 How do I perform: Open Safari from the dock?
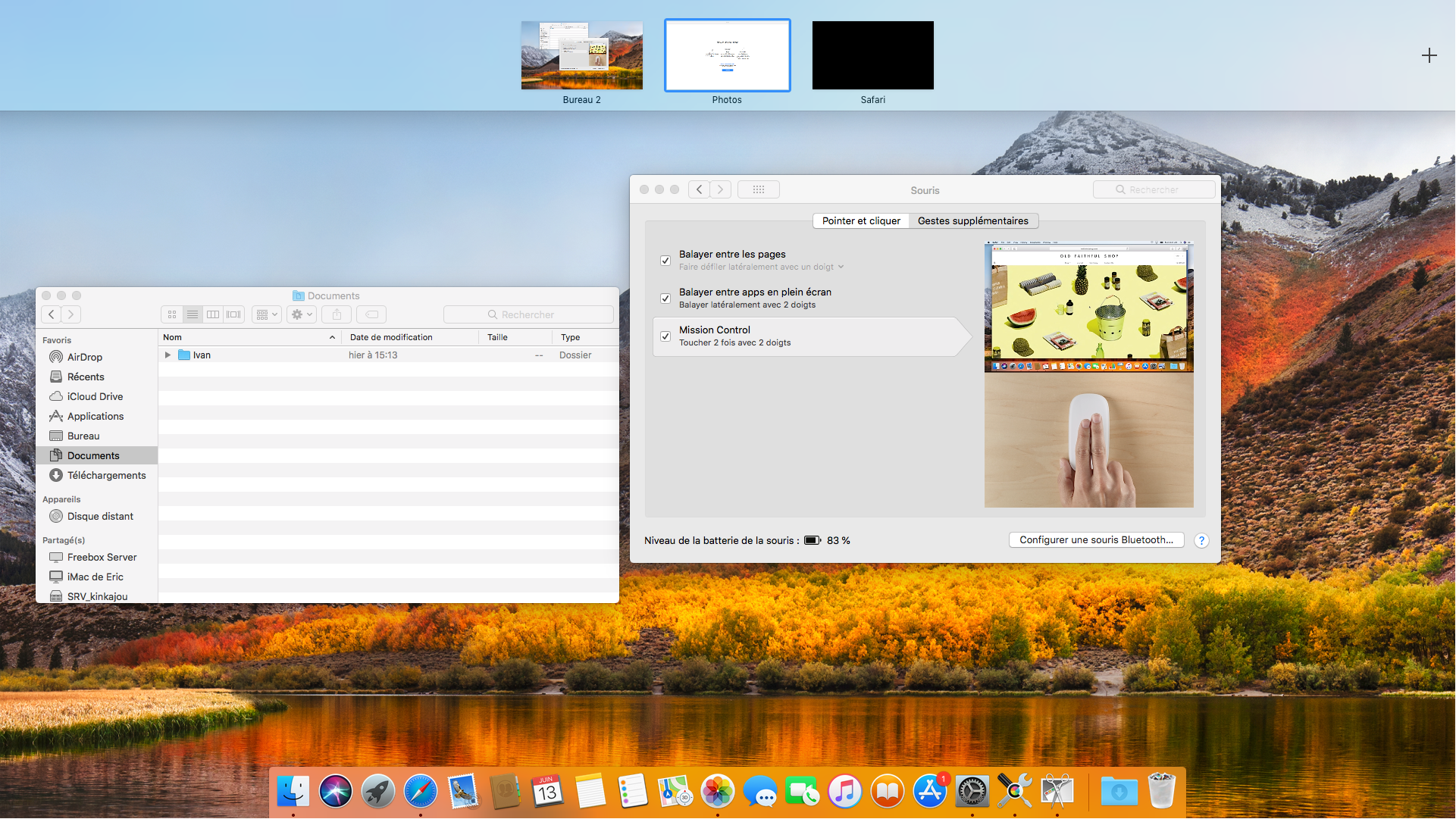tap(421, 792)
